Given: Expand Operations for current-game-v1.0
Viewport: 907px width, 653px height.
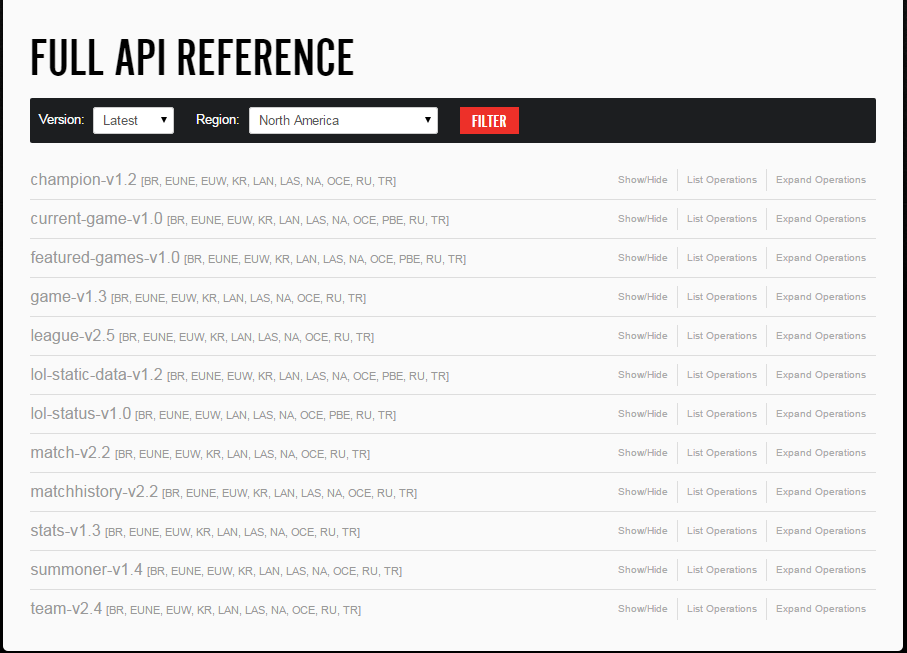Looking at the screenshot, I should [821, 219].
